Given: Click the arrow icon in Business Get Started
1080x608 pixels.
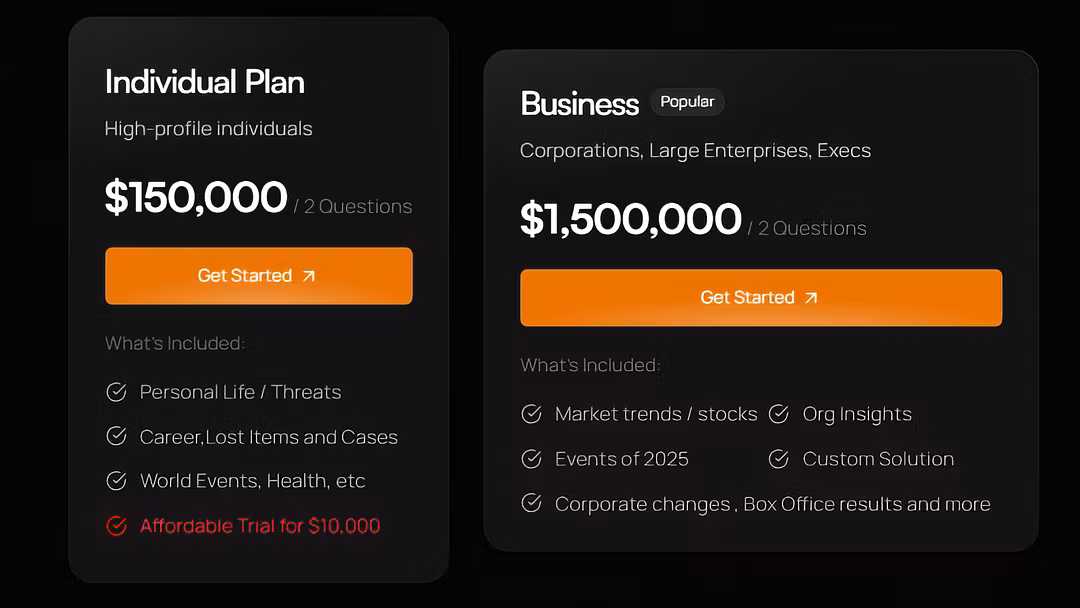Looking at the screenshot, I should (811, 298).
